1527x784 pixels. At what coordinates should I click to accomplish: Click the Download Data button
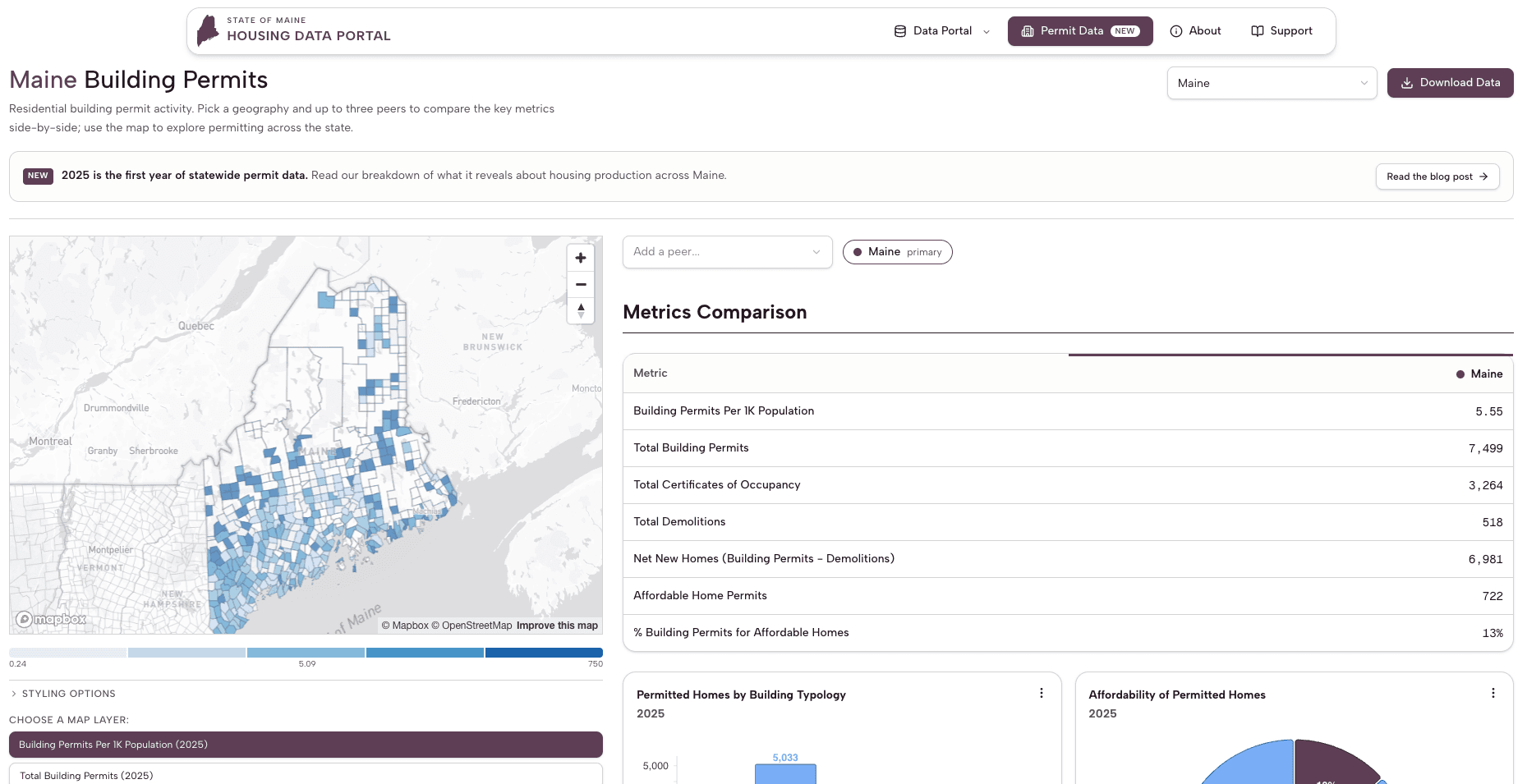[1450, 83]
